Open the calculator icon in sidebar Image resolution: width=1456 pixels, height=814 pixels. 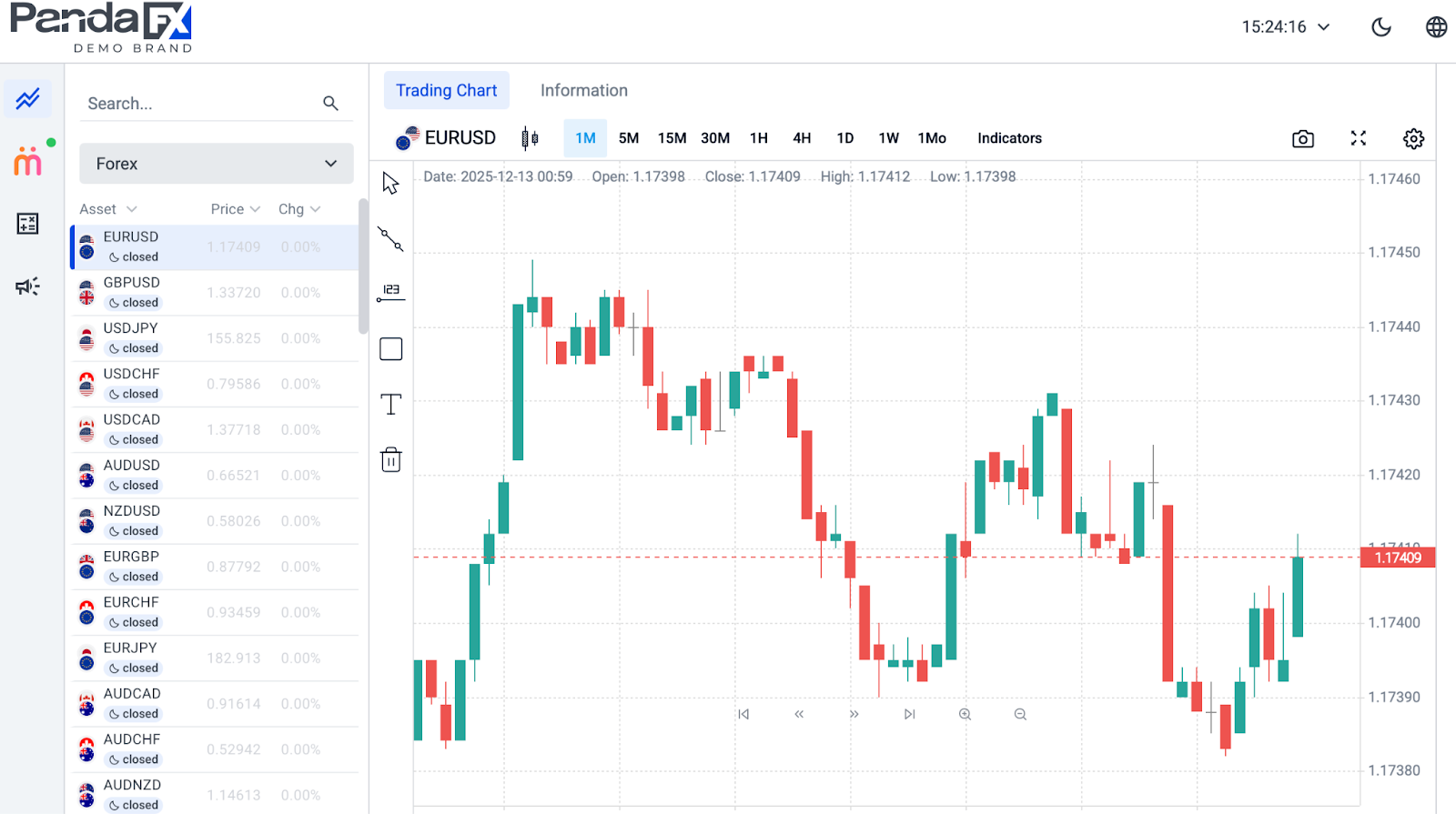(27, 224)
